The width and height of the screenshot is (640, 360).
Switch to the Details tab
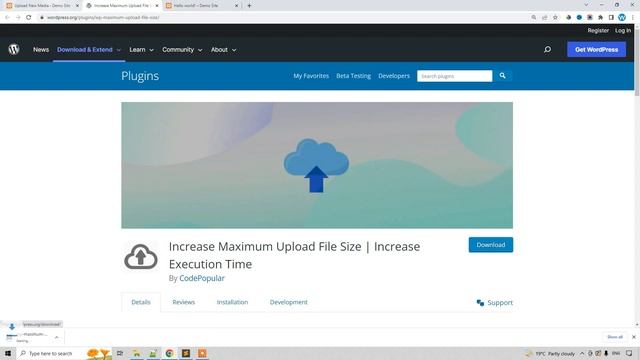(x=141, y=302)
